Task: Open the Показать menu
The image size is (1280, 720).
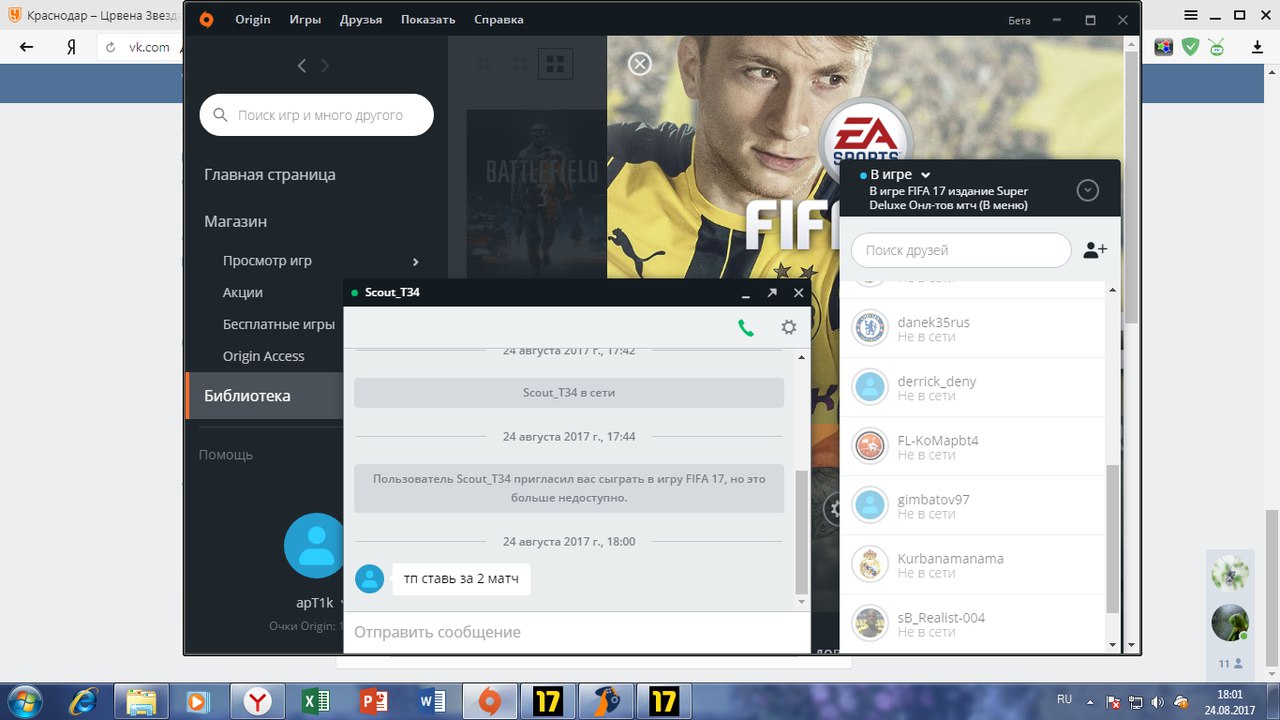Action: [x=428, y=19]
